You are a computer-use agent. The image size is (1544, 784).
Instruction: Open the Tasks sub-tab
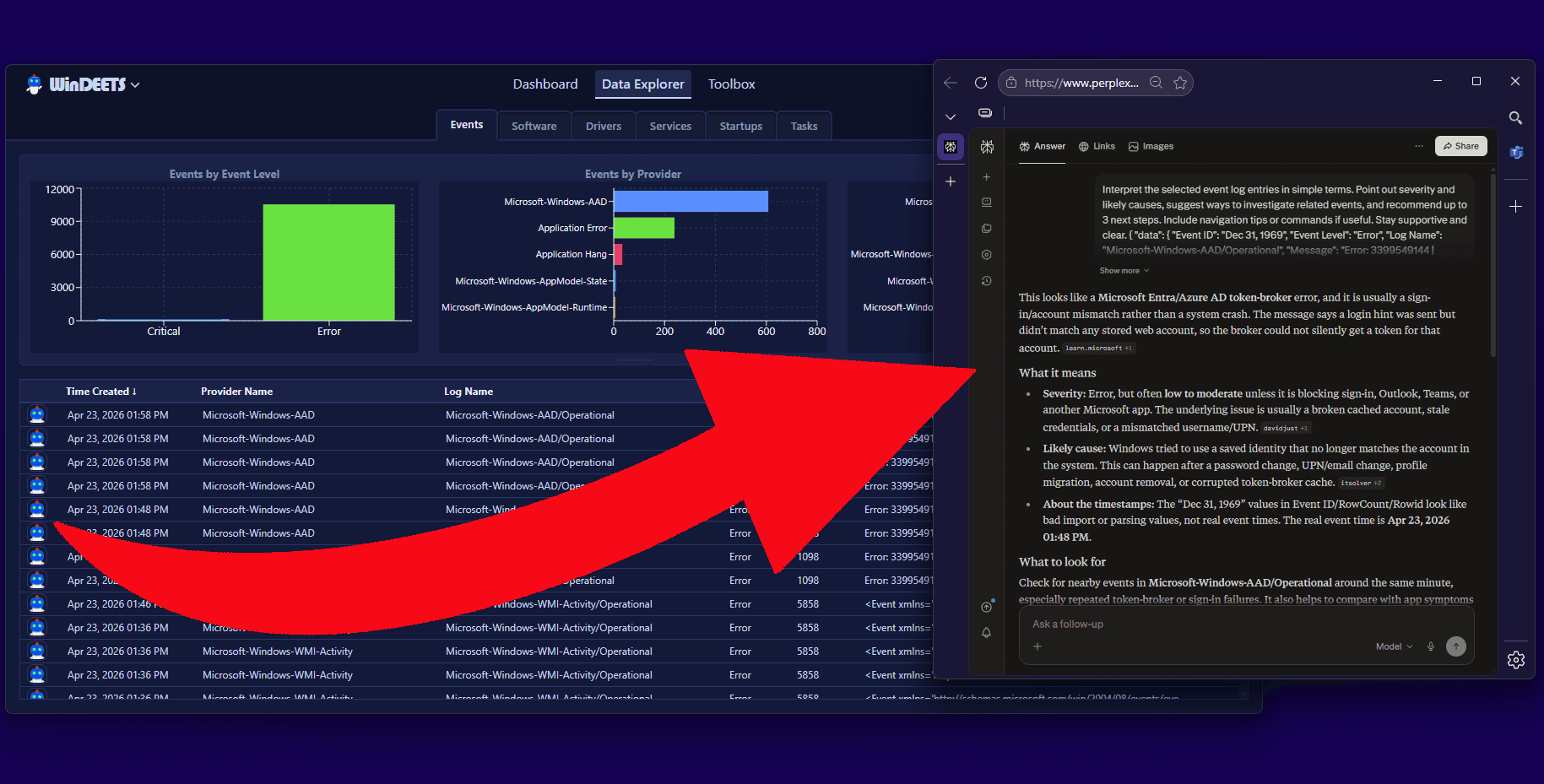pyautogui.click(x=804, y=127)
